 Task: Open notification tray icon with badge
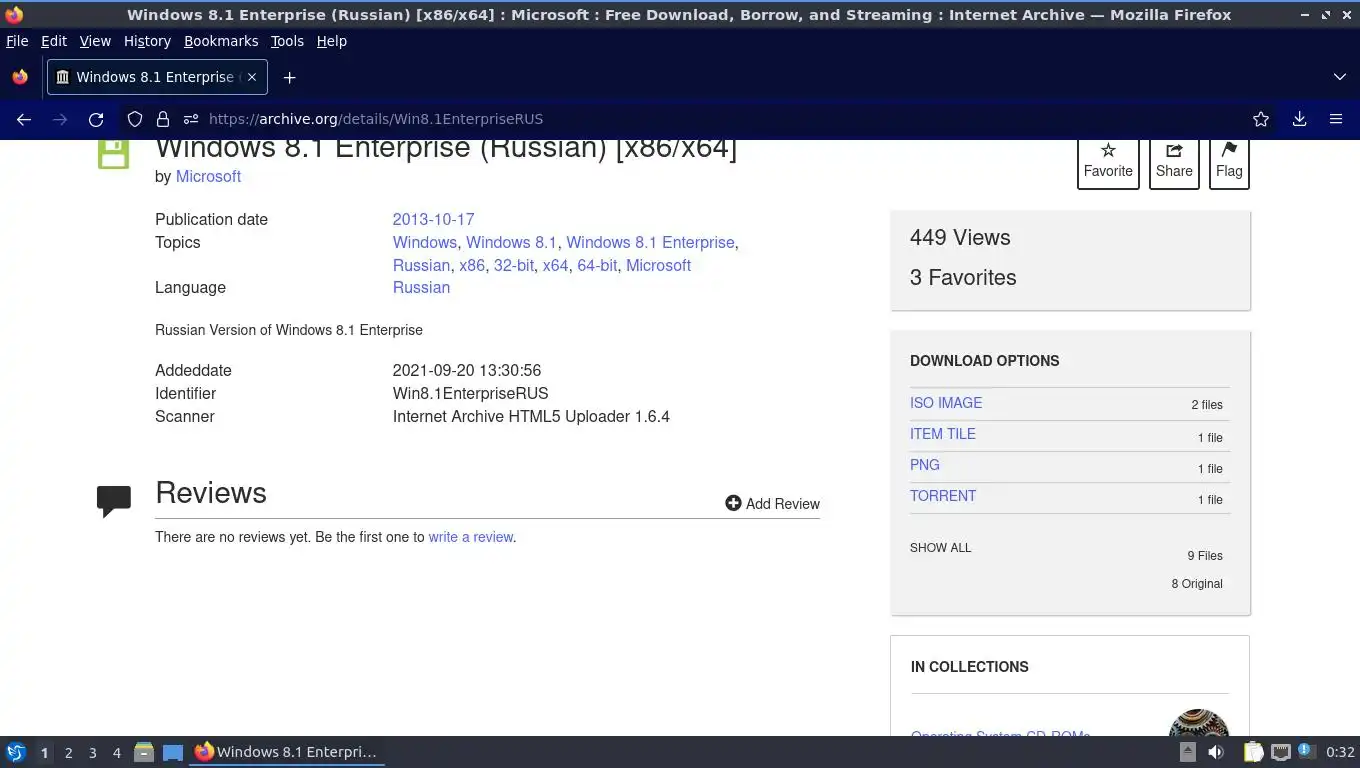click(1306, 751)
